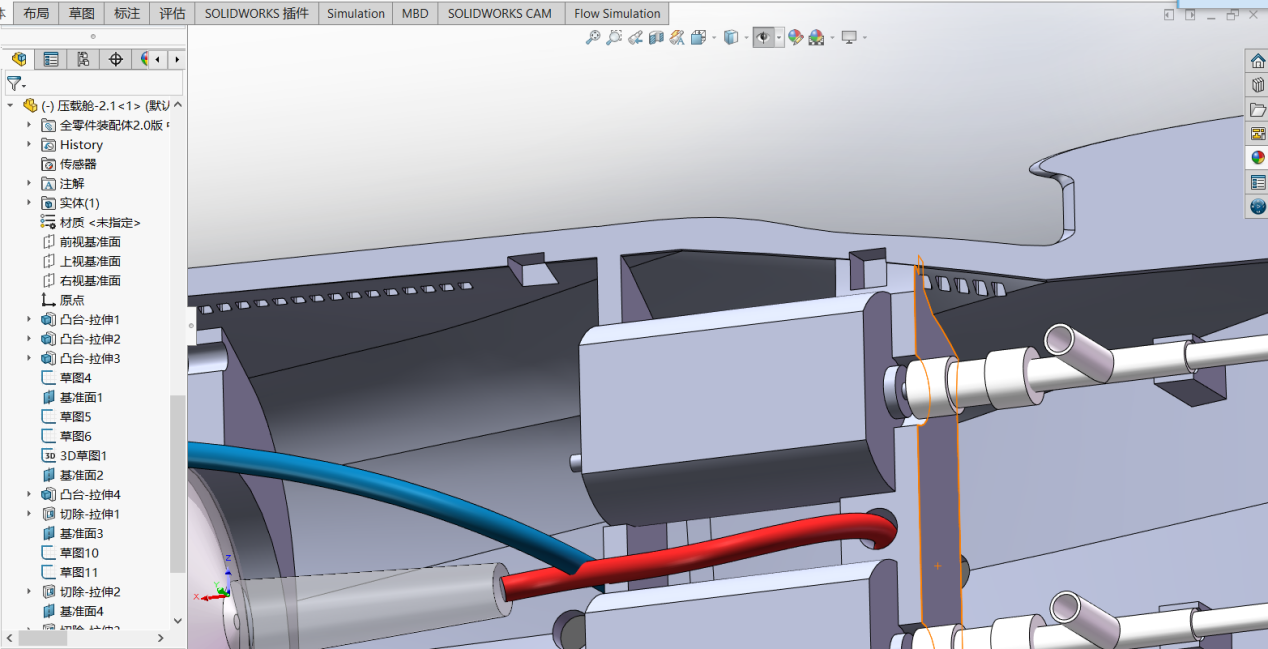Viewport: 1268px width, 649px height.
Task: Open the Apply Scene dropdown arrow
Action: pyautogui.click(x=831, y=38)
